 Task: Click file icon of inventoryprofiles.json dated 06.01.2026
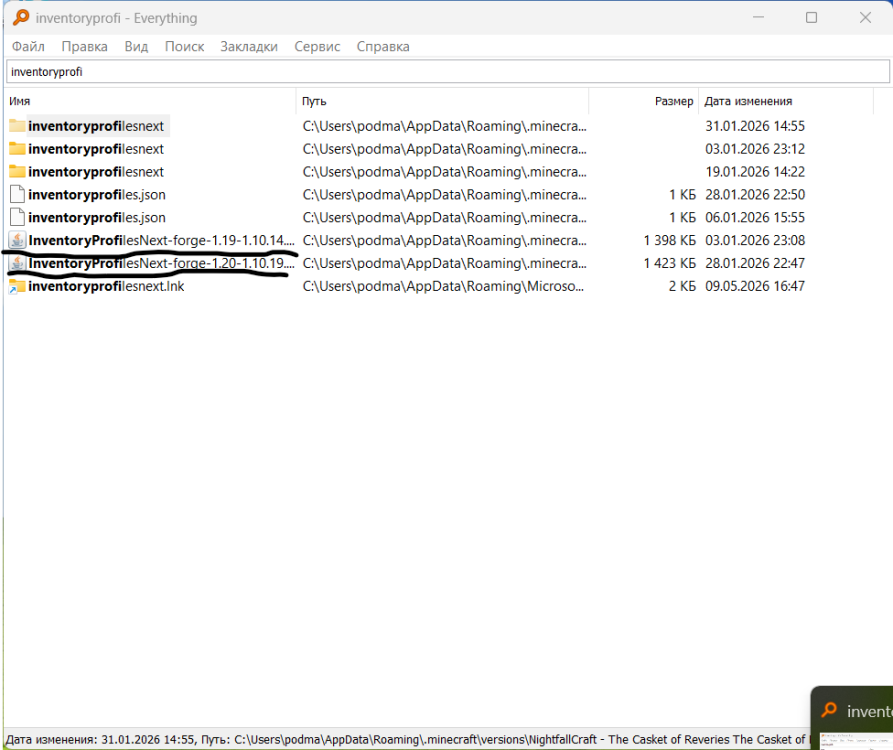point(18,217)
